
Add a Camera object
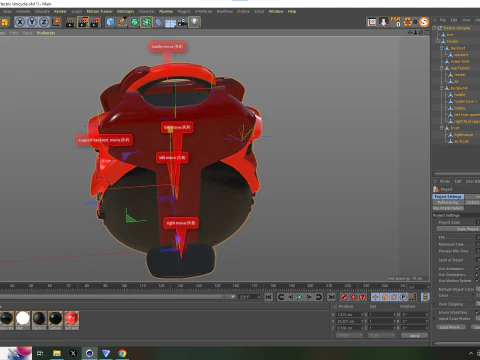(x=182, y=22)
